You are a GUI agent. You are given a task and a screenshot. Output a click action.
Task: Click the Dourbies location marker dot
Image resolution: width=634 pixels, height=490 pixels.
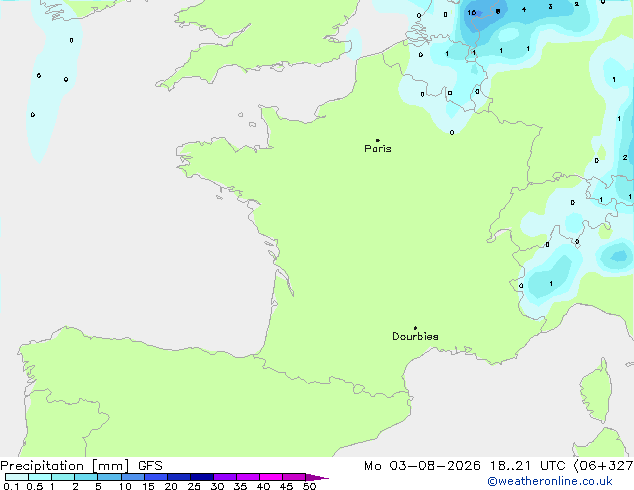tap(415, 328)
